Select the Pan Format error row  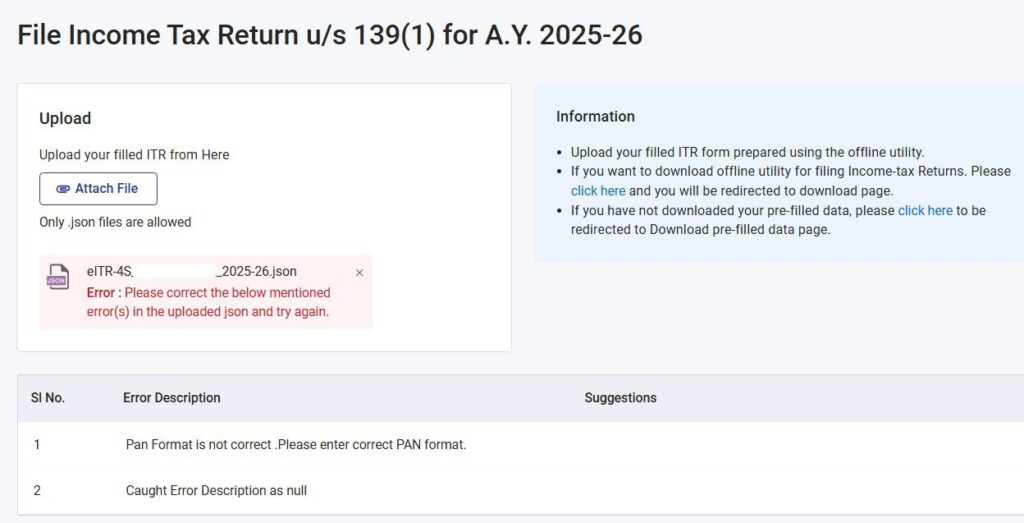296,444
